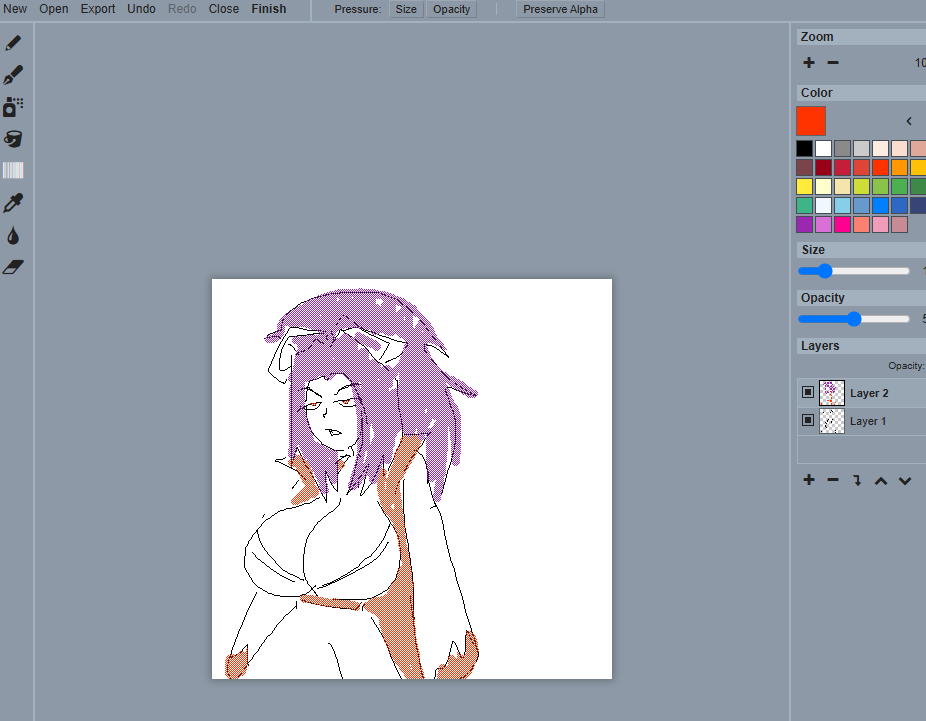Select Layer 2 thumbnail

832,393
